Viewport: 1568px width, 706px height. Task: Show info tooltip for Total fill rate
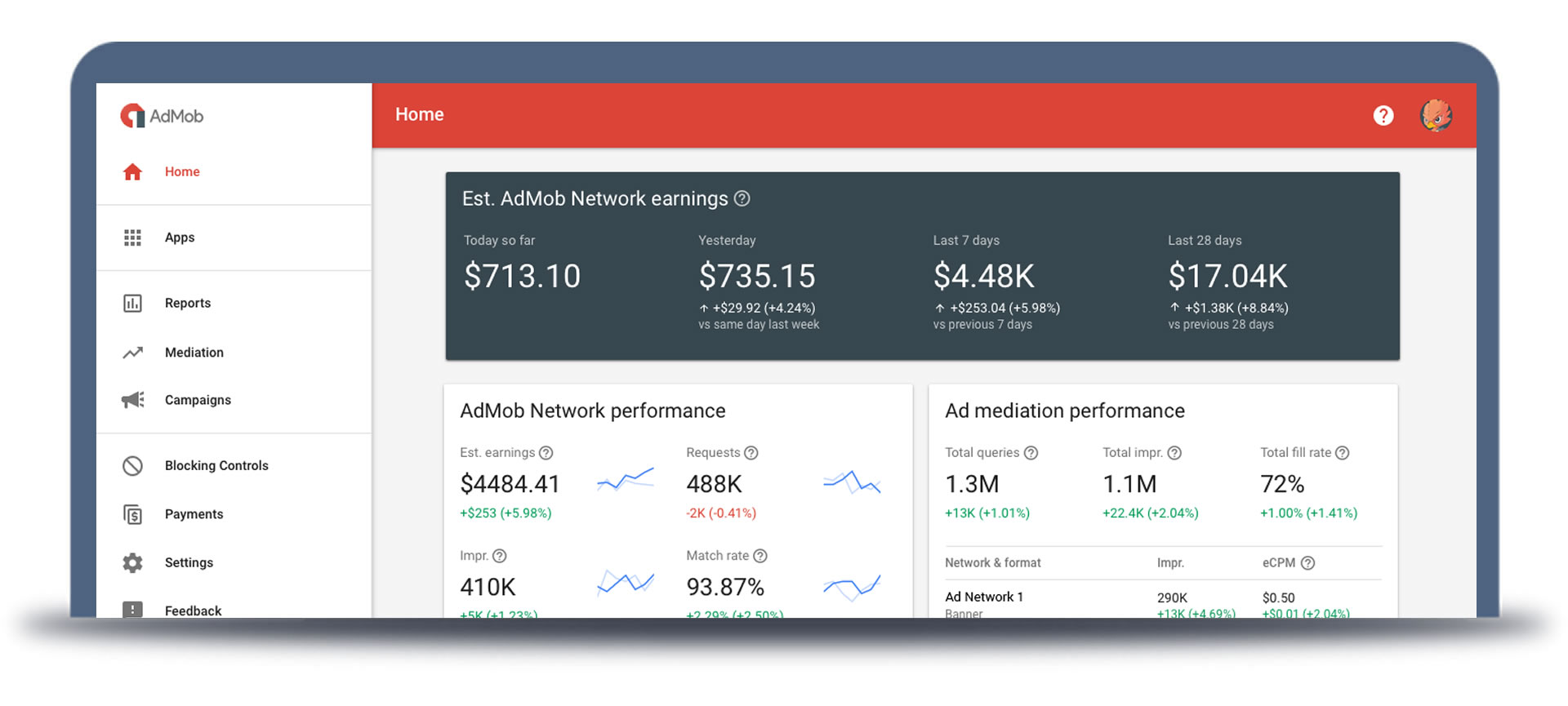click(1342, 453)
